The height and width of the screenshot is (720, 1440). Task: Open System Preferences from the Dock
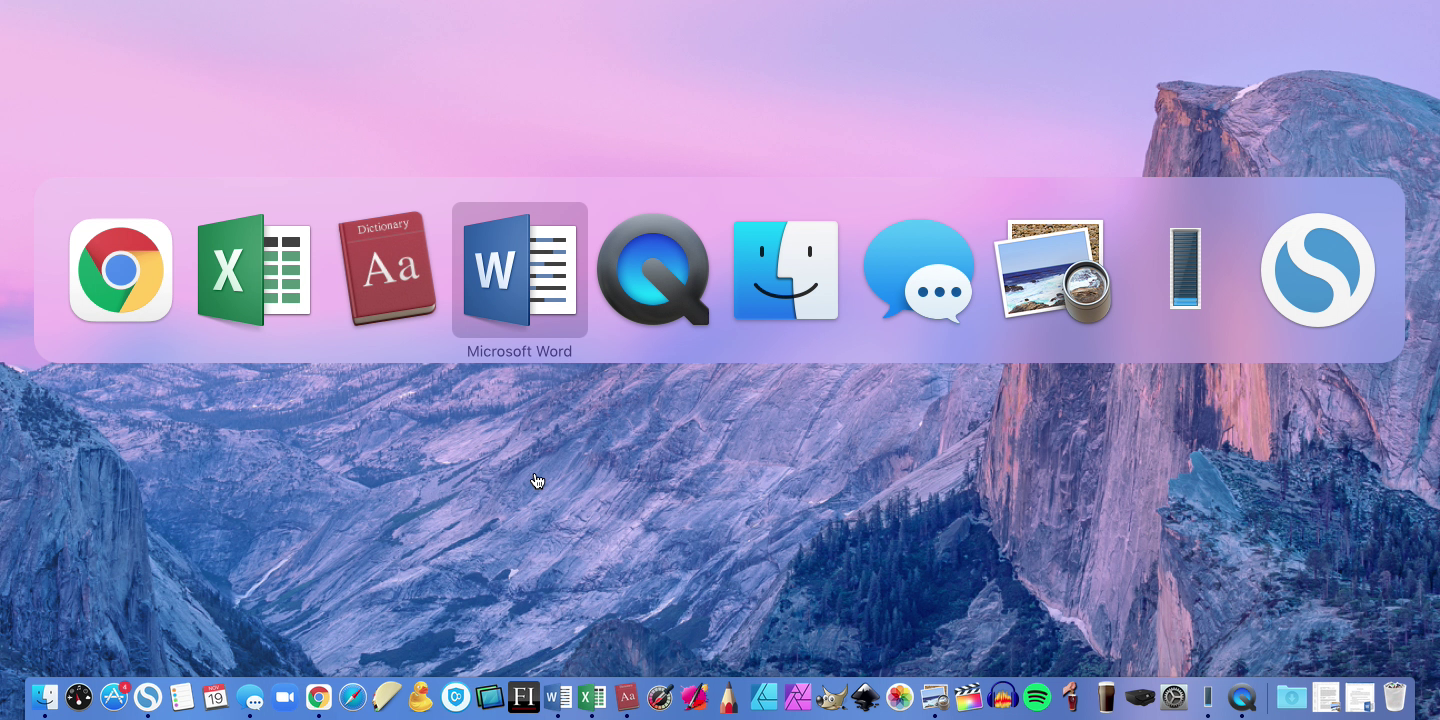(1174, 697)
